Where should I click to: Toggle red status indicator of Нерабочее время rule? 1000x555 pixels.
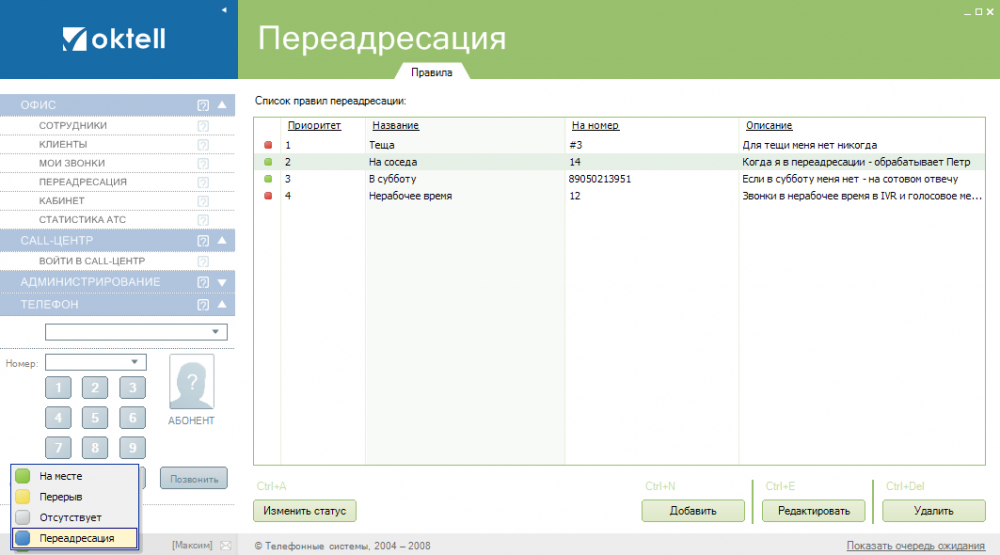click(268, 196)
